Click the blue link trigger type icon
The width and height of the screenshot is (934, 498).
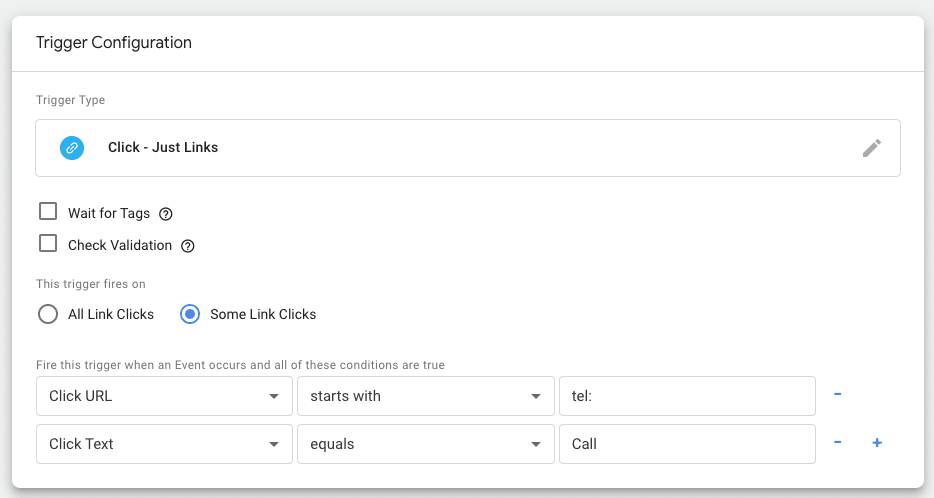(x=71, y=148)
